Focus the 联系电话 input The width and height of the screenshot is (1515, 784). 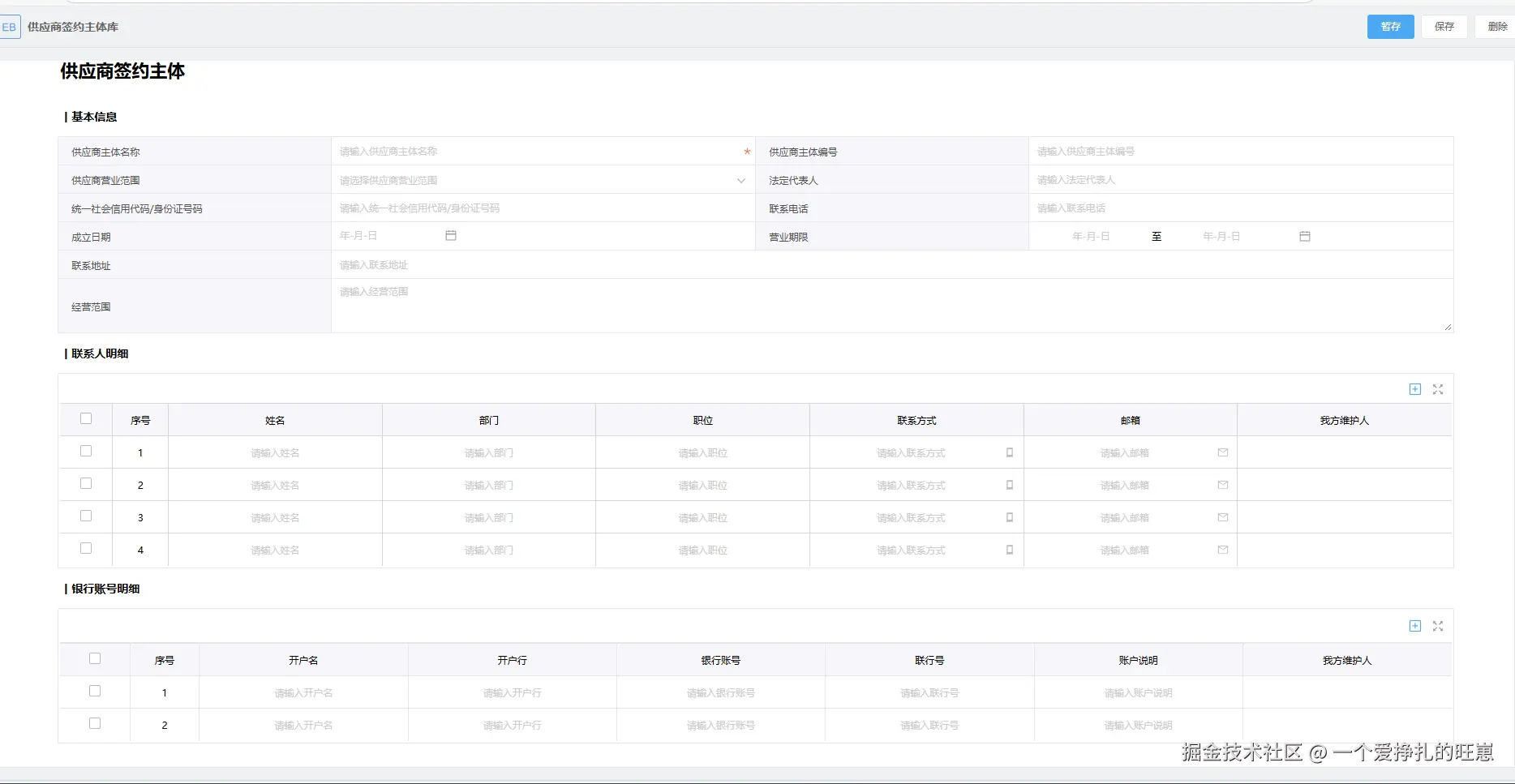tap(1241, 208)
